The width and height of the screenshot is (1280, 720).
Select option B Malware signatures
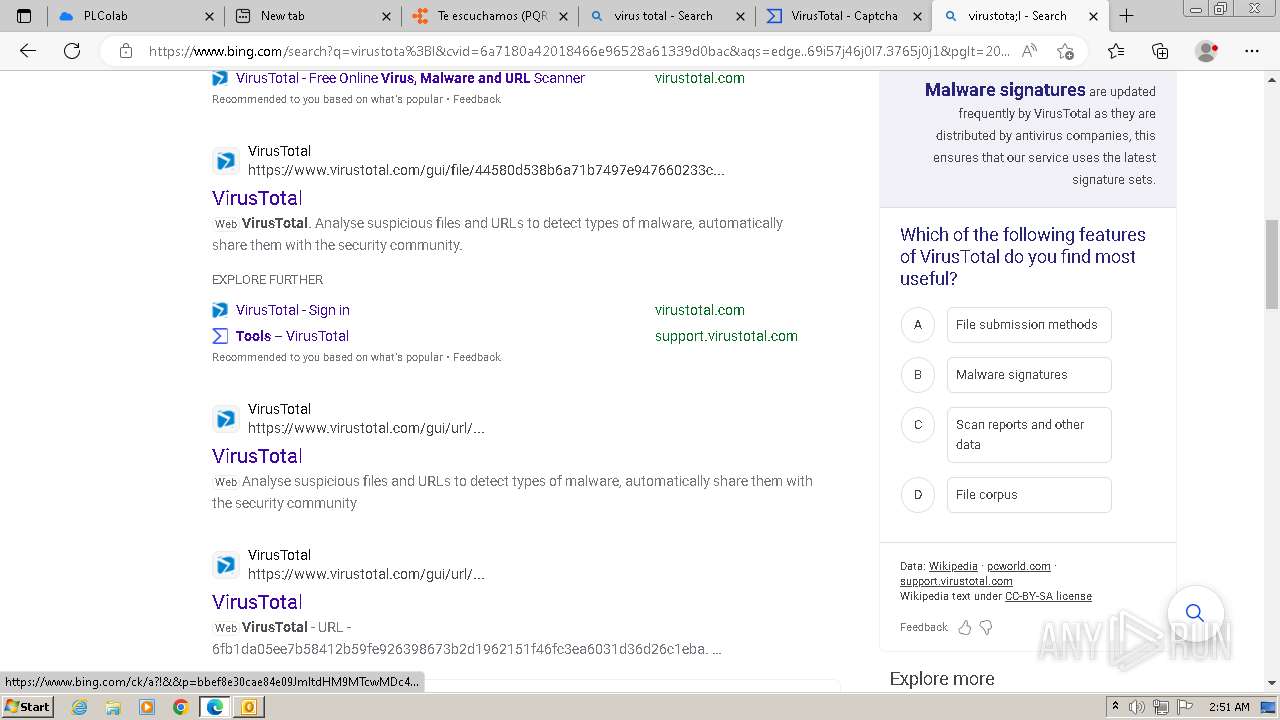[1029, 375]
